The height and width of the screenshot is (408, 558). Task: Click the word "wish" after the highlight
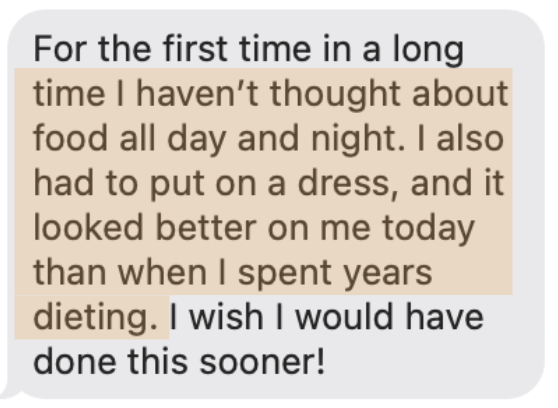(226, 317)
